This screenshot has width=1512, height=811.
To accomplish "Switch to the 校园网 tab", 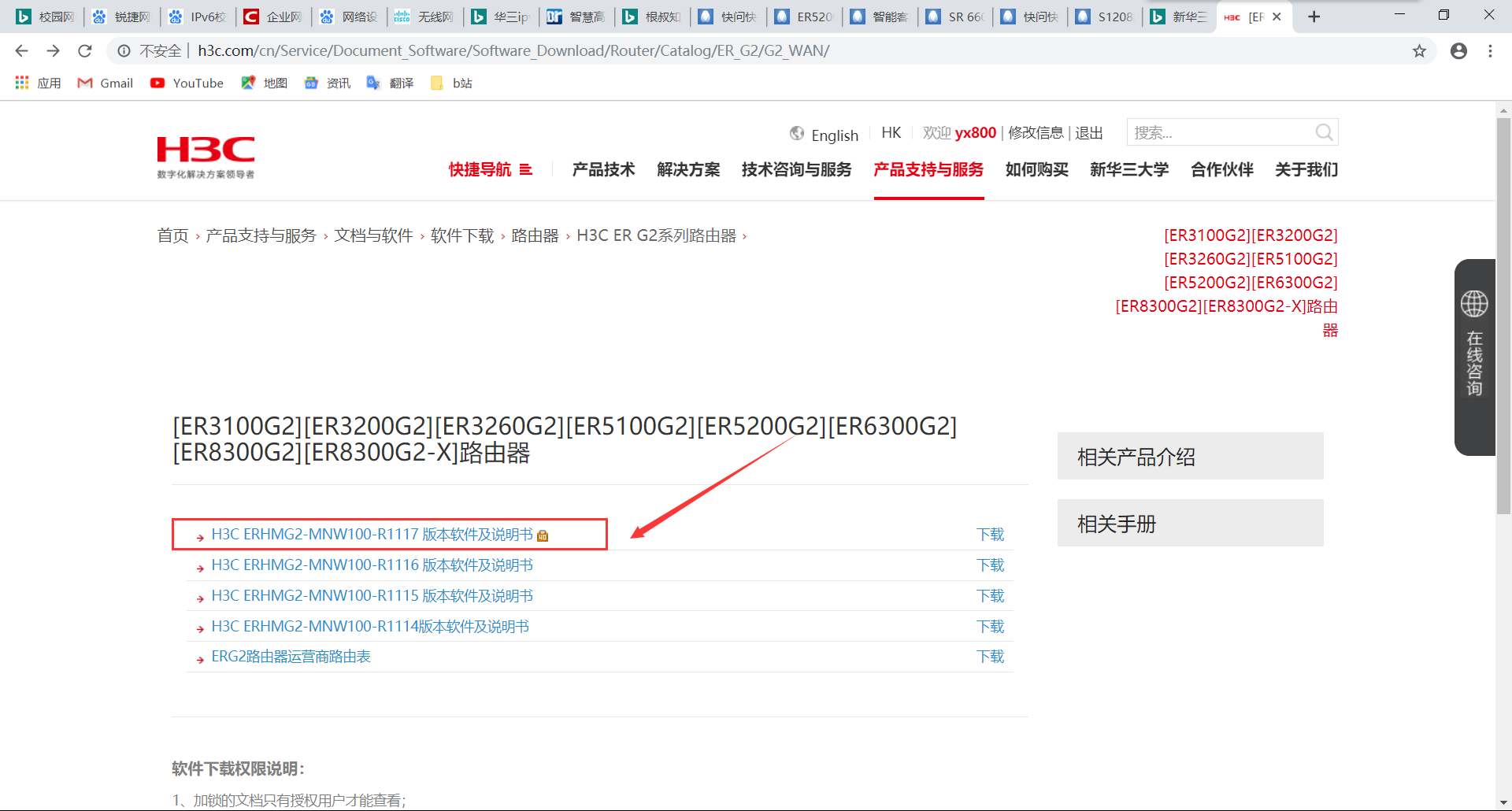I will [46, 17].
